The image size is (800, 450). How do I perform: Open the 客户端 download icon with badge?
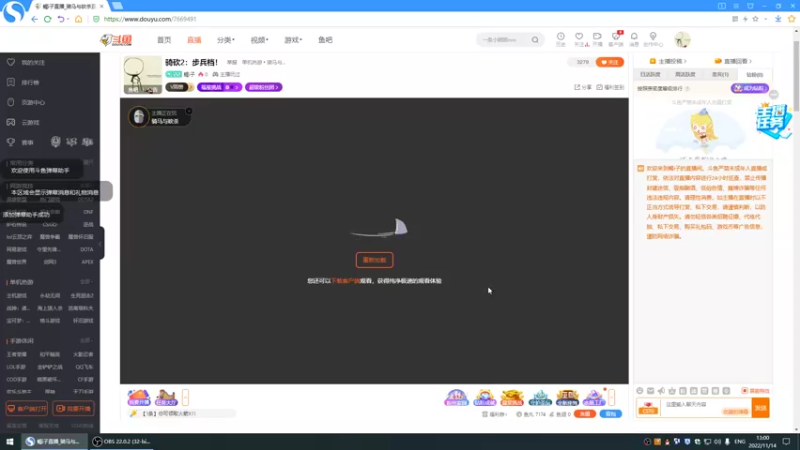[x=616, y=39]
